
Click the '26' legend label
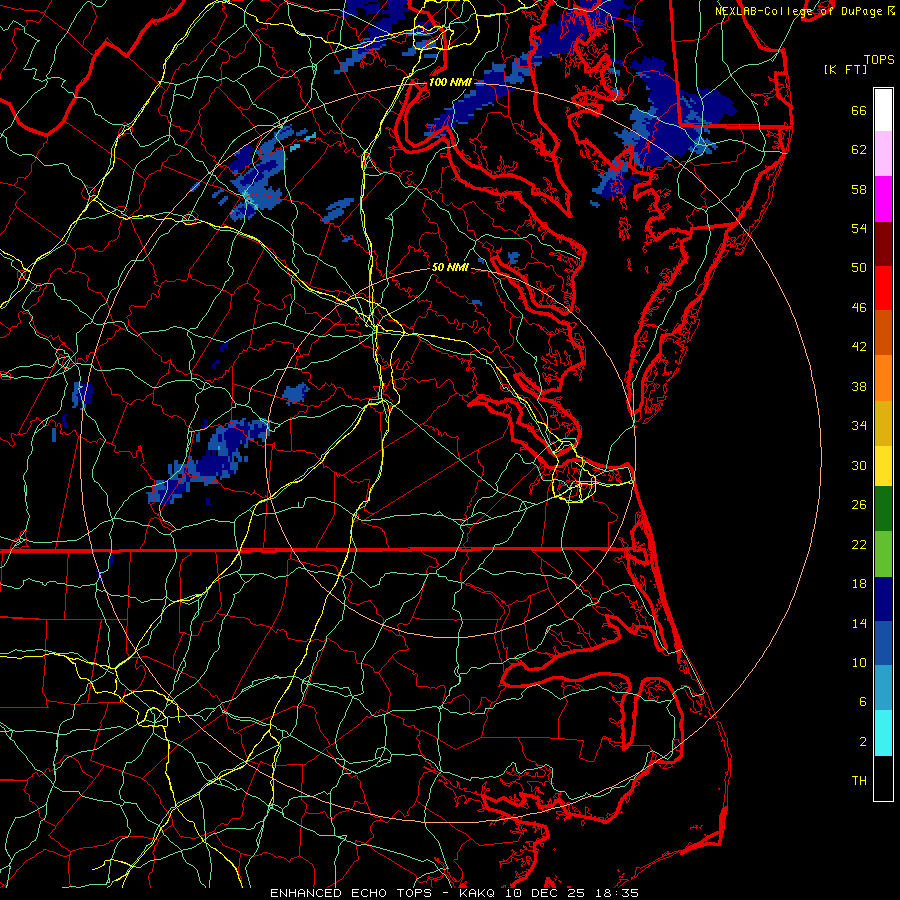859,505
